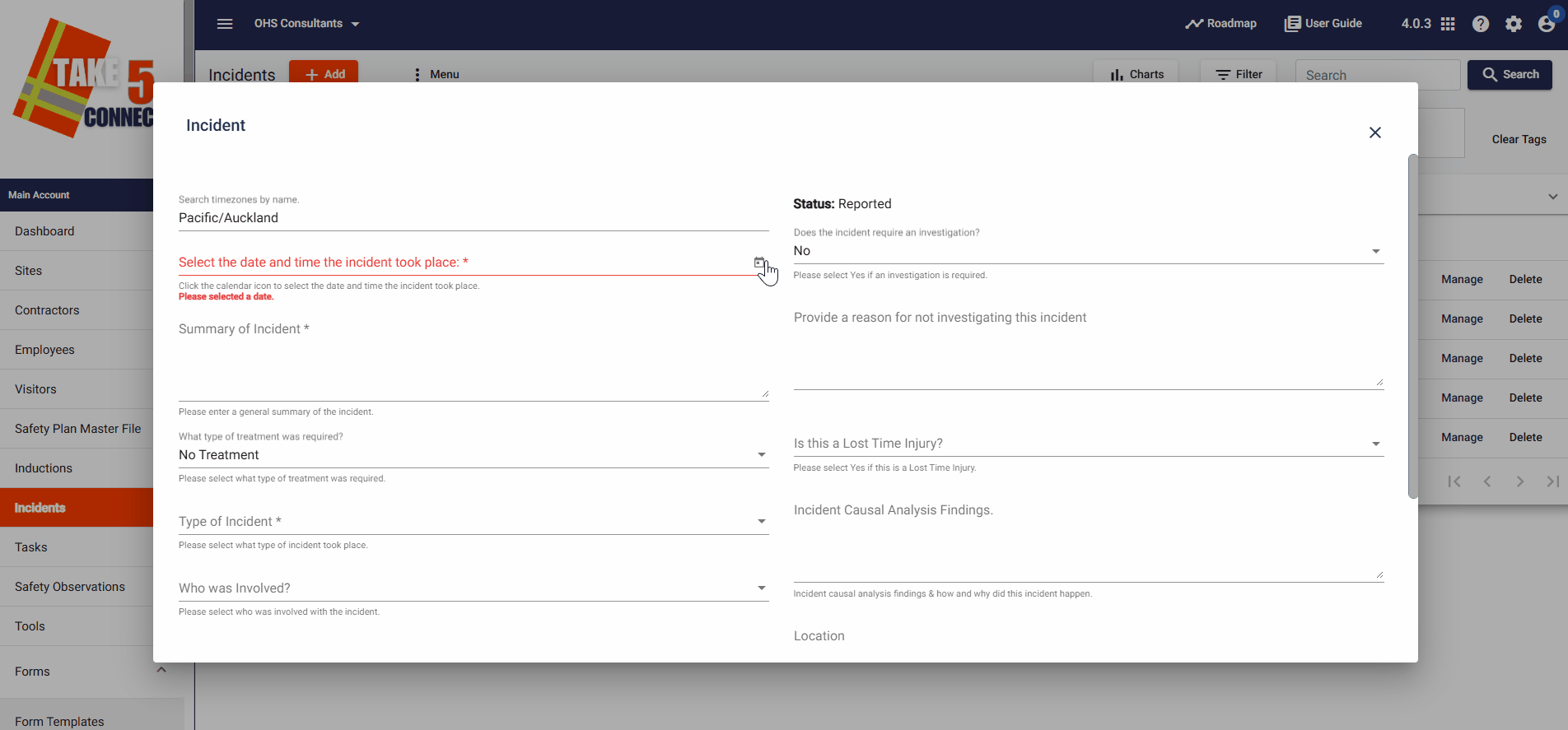Collapse the Forms section chevron

(x=161, y=670)
